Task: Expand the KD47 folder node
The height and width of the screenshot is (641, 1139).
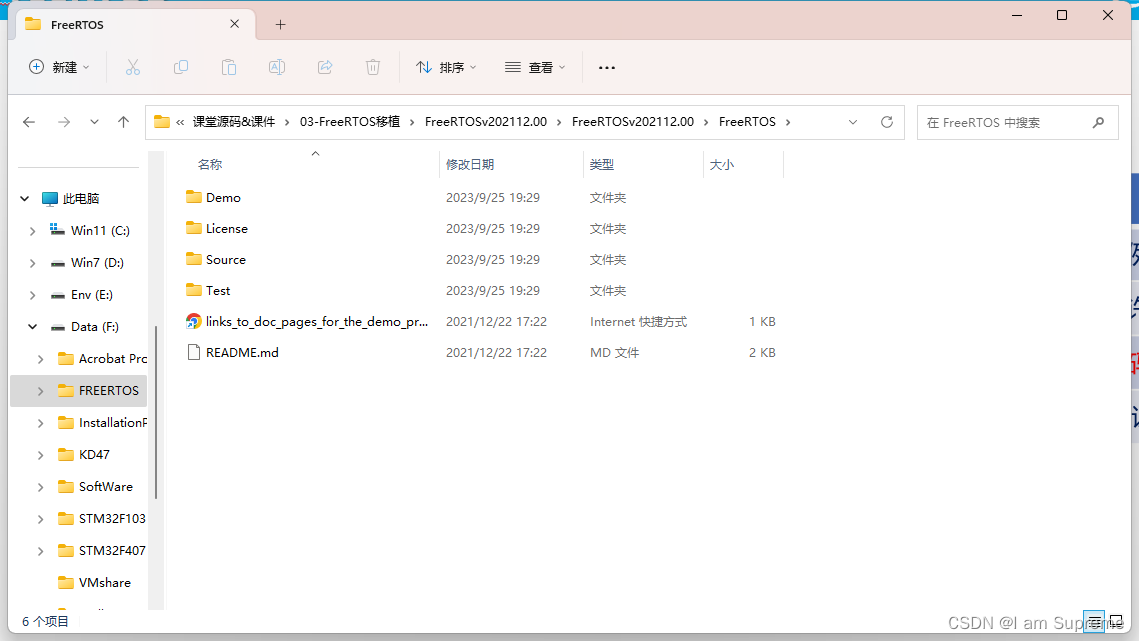Action: pyautogui.click(x=41, y=455)
